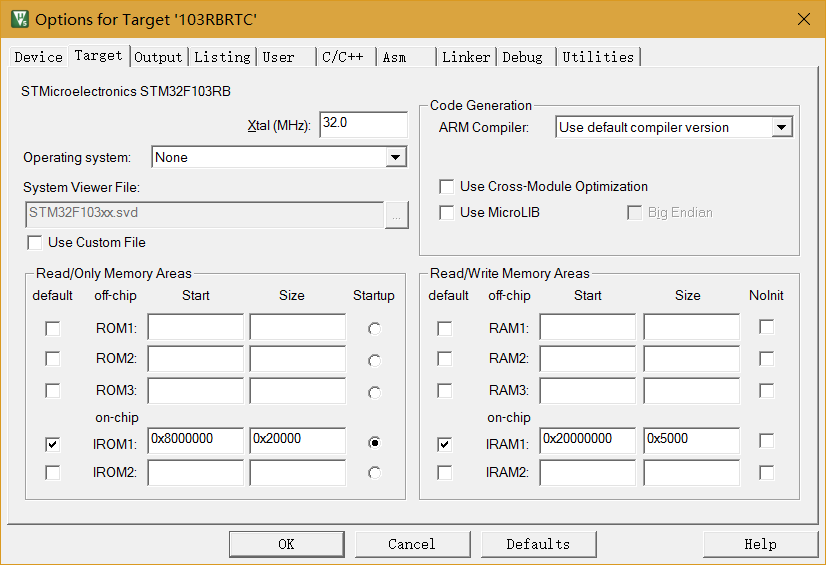Click the ROM1 Start address field
Image resolution: width=826 pixels, height=565 pixels.
pyautogui.click(x=195, y=327)
